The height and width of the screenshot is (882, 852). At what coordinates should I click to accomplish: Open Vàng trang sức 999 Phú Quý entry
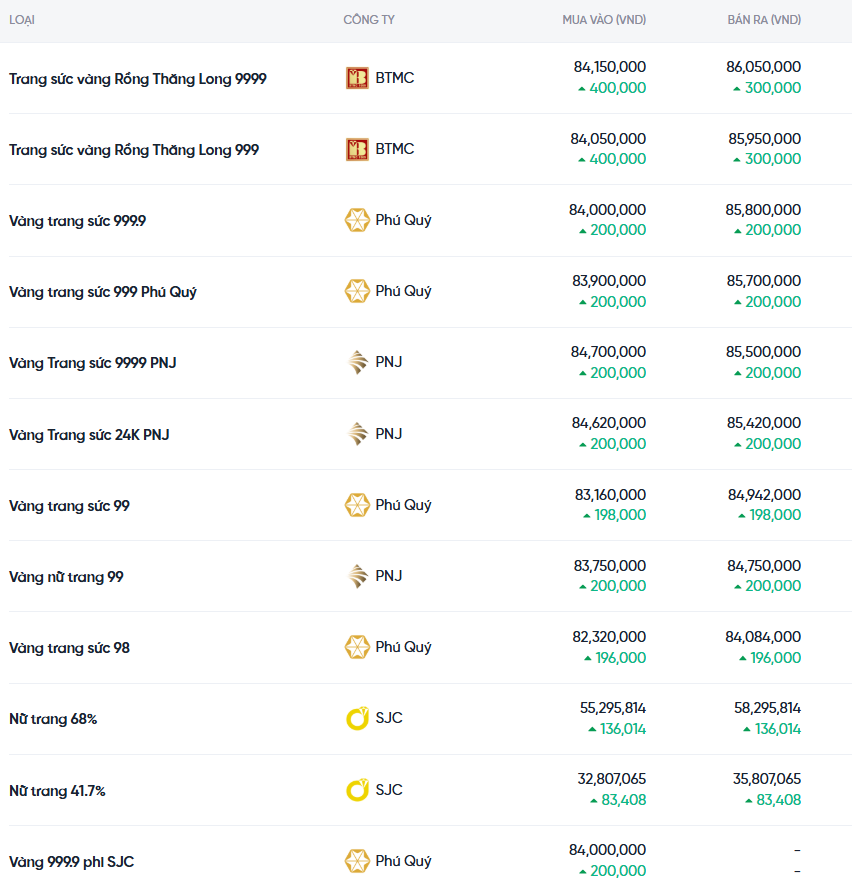click(103, 292)
